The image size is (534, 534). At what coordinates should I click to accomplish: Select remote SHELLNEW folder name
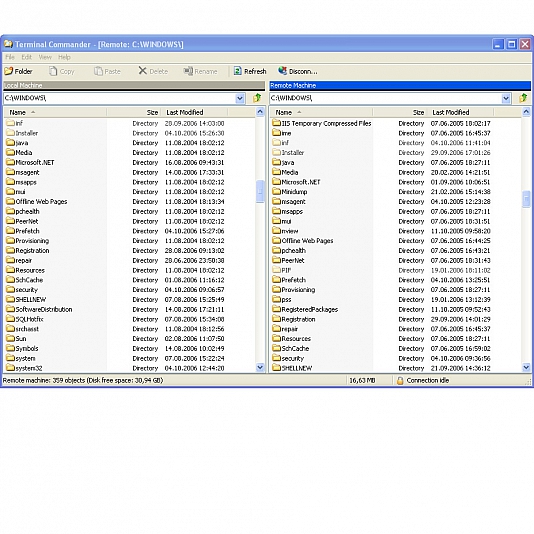tap(297, 368)
